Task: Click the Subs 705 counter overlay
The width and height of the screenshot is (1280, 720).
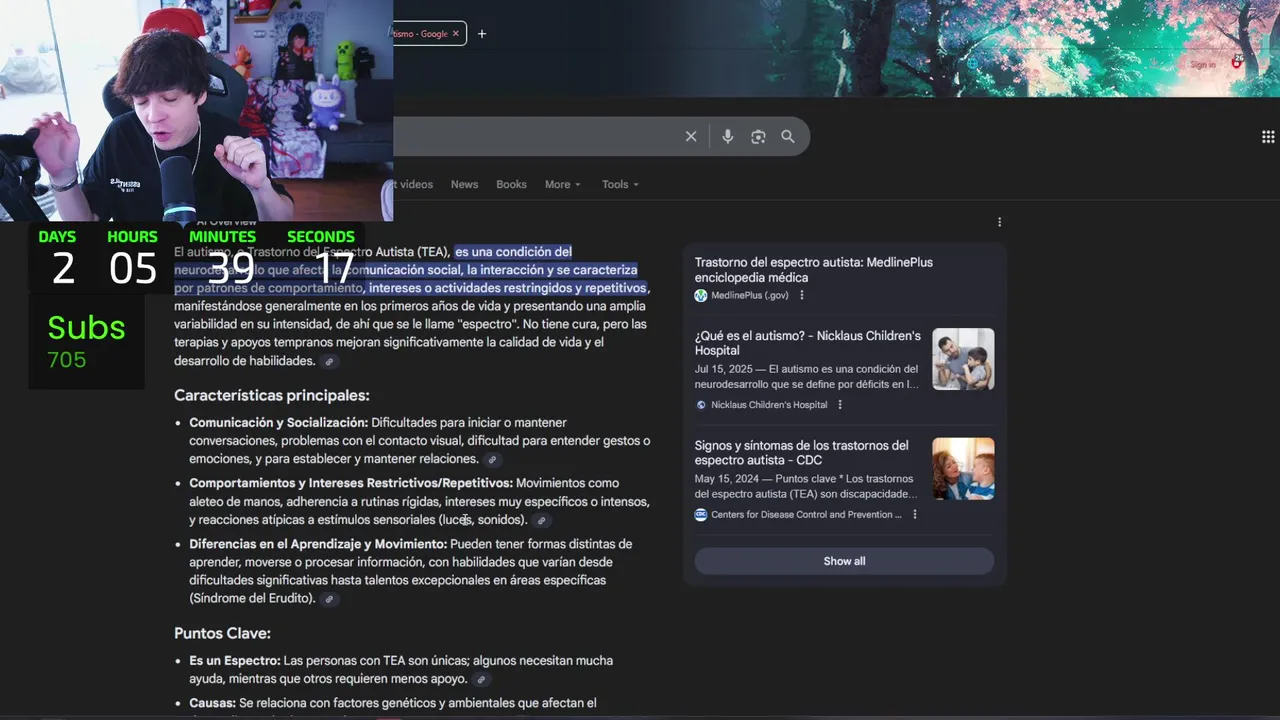Action: tap(86, 341)
